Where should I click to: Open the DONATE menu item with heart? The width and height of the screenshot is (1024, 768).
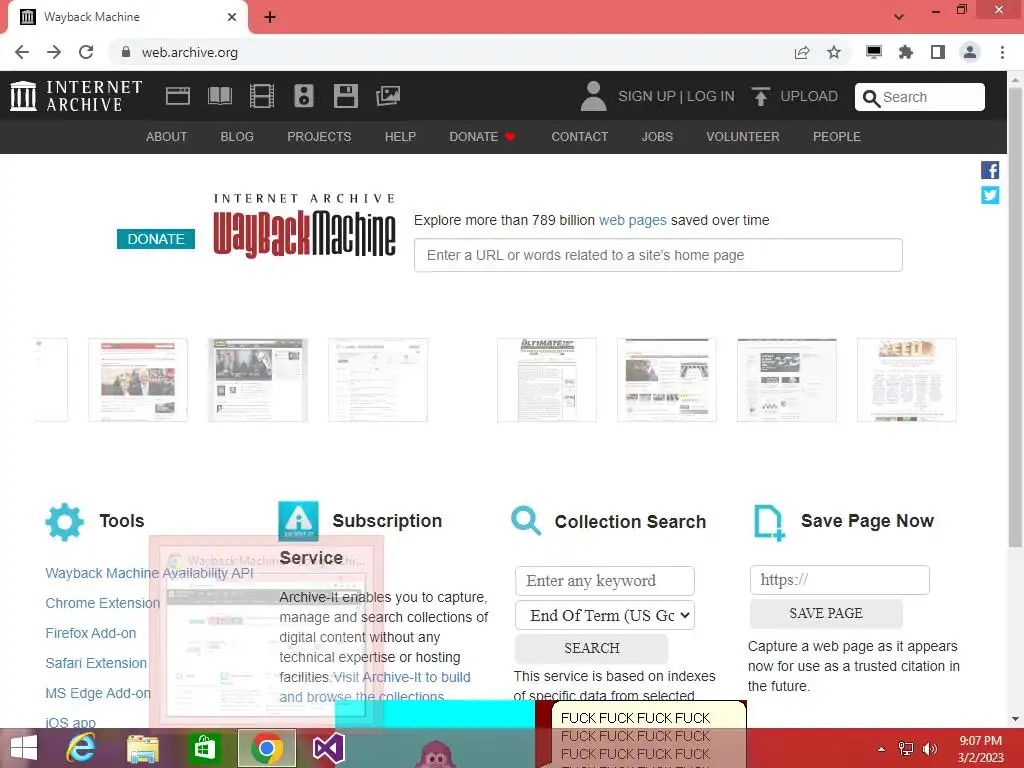(x=483, y=136)
